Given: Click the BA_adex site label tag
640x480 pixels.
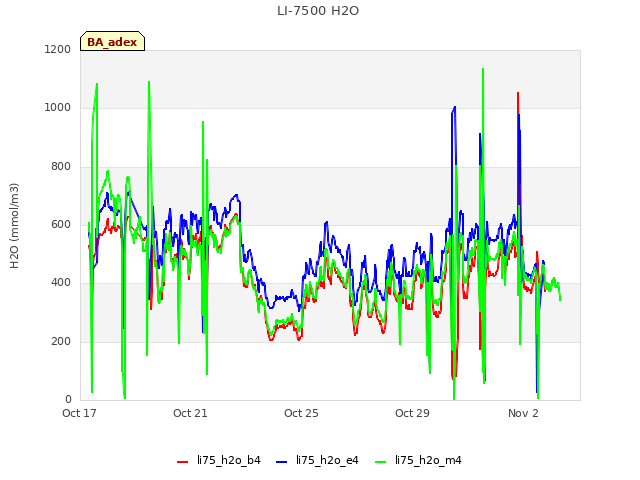Looking at the screenshot, I should 112,41.
